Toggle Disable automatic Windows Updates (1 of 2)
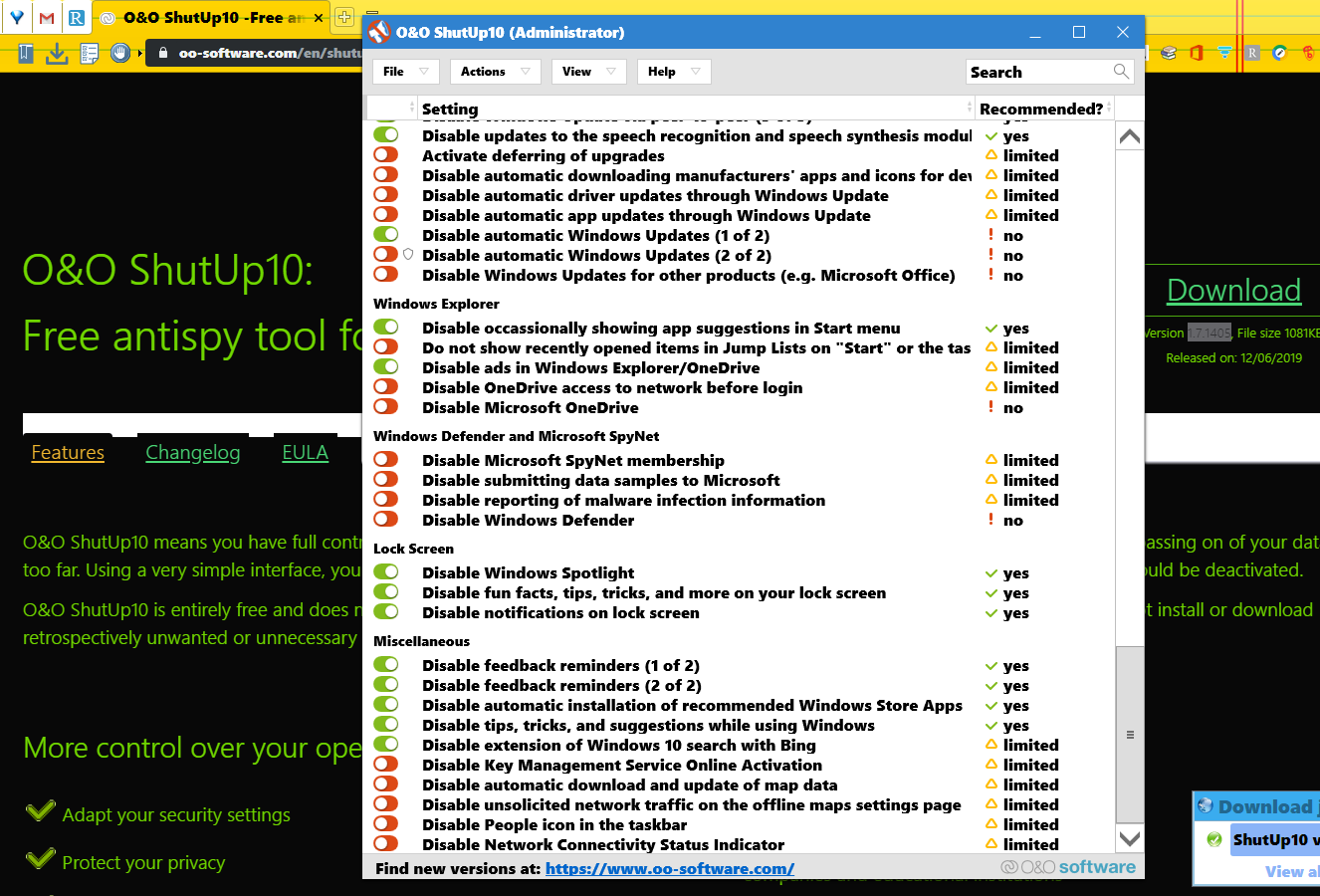Screen dimensions: 1320x896 pyautogui.click(x=385, y=234)
